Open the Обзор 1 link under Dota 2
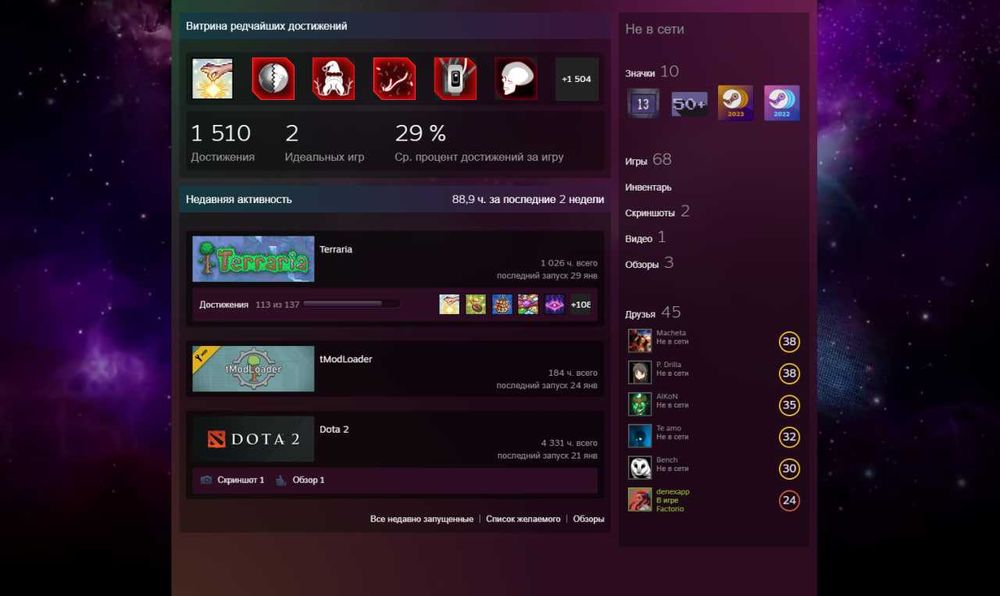 (x=309, y=480)
